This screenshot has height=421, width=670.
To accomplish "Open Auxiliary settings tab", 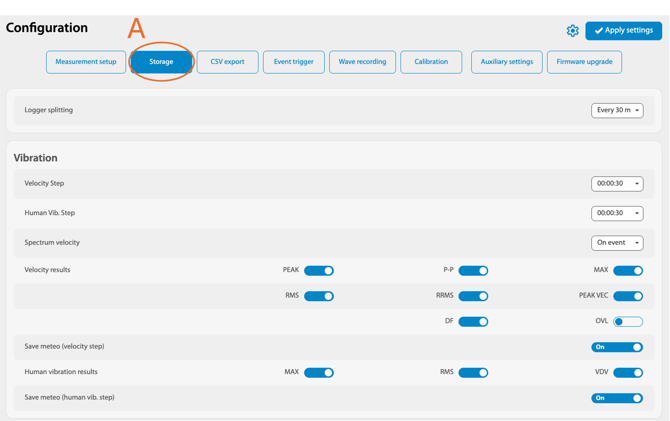I will coord(506,62).
